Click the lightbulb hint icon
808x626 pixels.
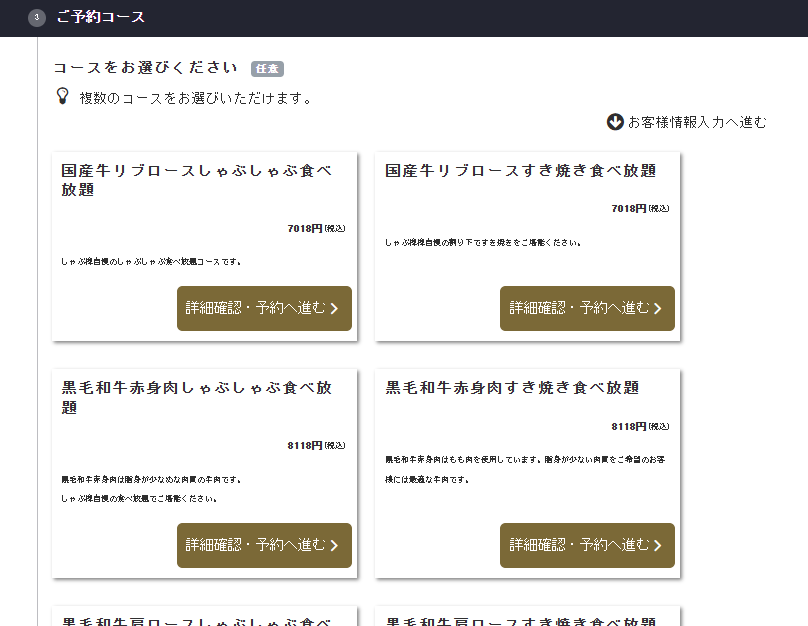pos(62,96)
